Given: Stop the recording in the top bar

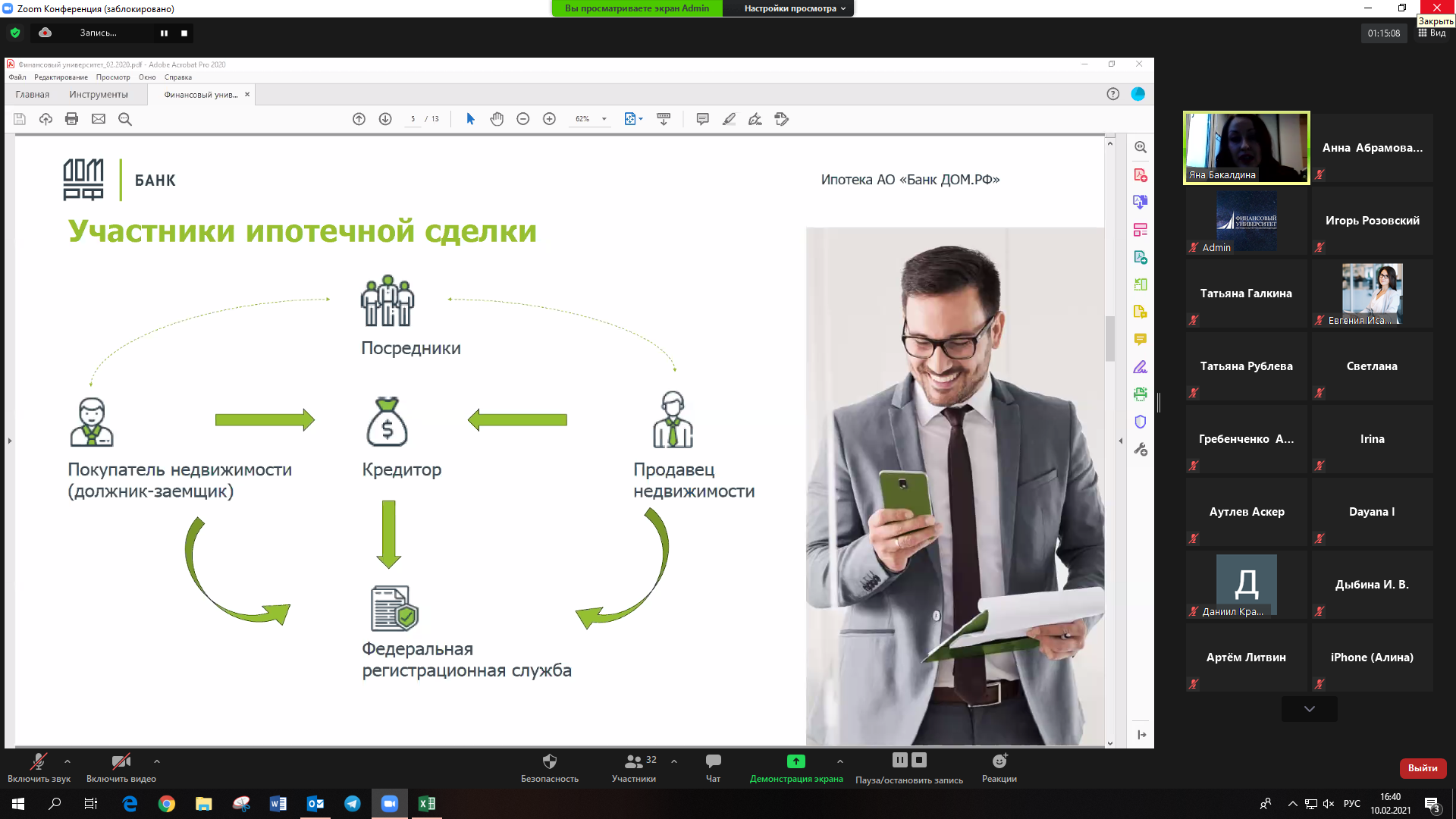Looking at the screenshot, I should [184, 33].
